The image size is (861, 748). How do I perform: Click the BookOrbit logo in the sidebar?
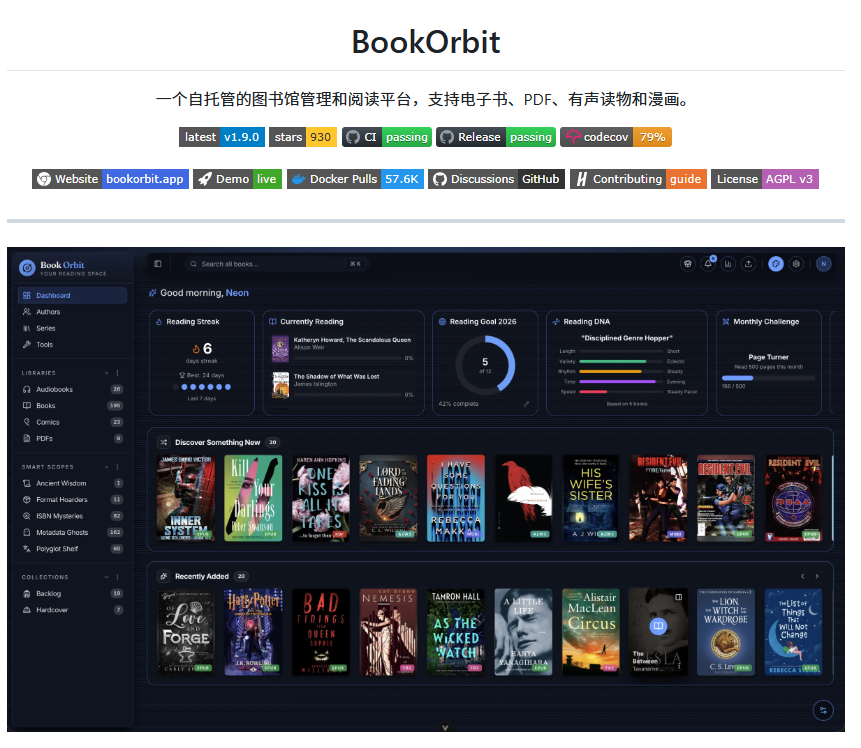point(27,268)
